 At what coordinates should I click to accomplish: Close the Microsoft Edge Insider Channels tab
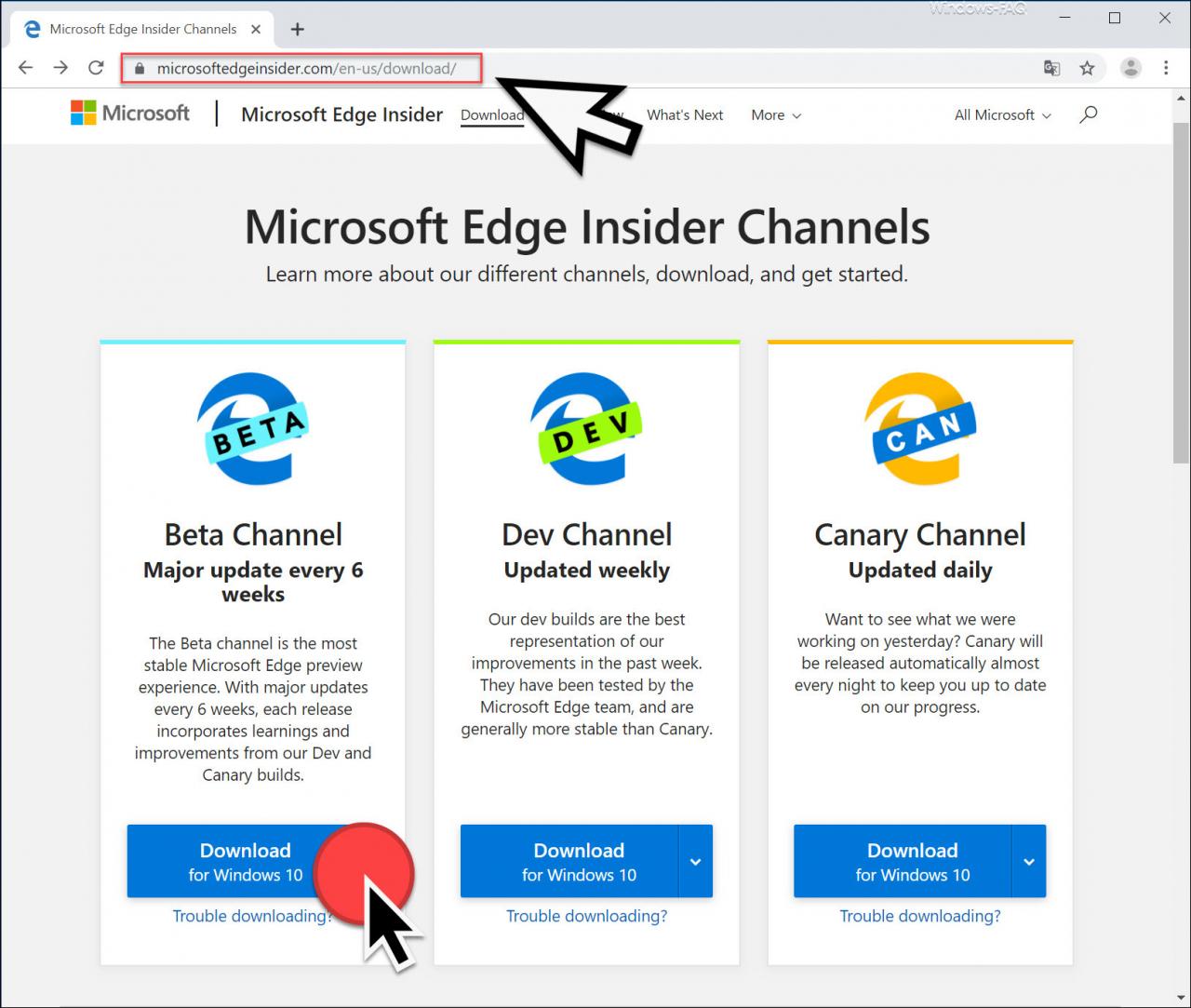[257, 29]
